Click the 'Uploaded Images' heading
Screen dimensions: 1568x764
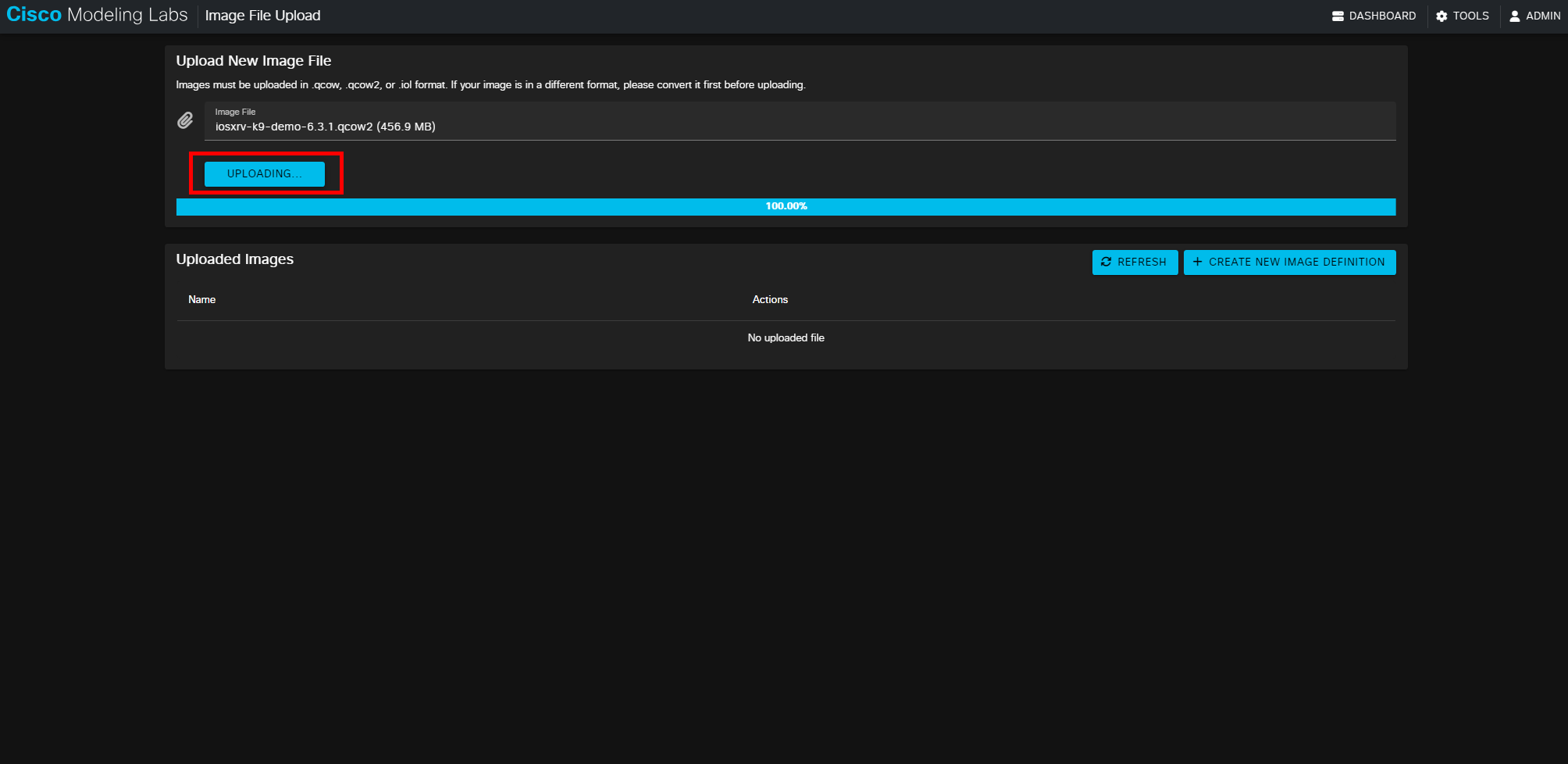click(x=235, y=259)
